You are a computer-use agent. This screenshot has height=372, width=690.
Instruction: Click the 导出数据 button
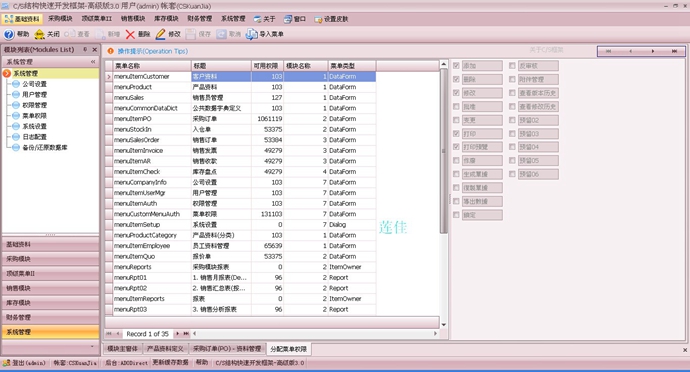coord(482,201)
